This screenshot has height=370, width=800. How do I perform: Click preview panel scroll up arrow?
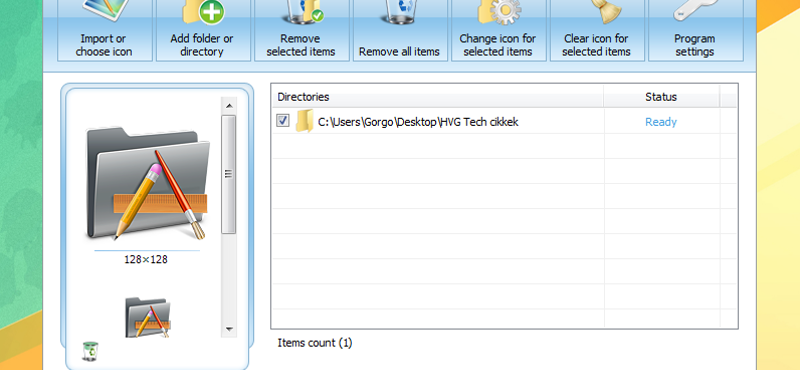pyautogui.click(x=229, y=106)
